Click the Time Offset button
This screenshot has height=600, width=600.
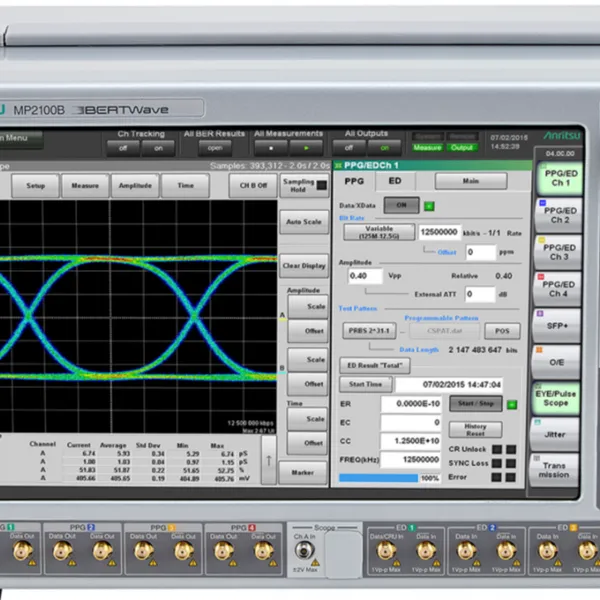307,443
